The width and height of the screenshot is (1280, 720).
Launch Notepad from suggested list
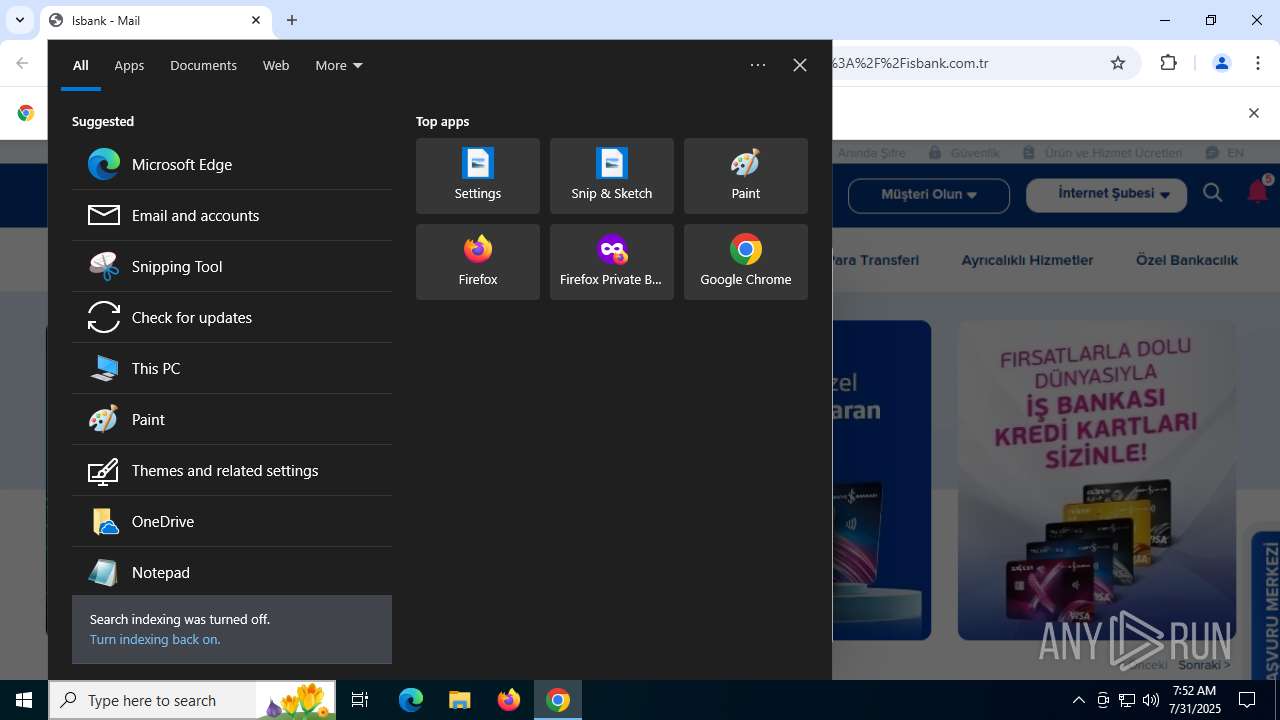(x=232, y=572)
